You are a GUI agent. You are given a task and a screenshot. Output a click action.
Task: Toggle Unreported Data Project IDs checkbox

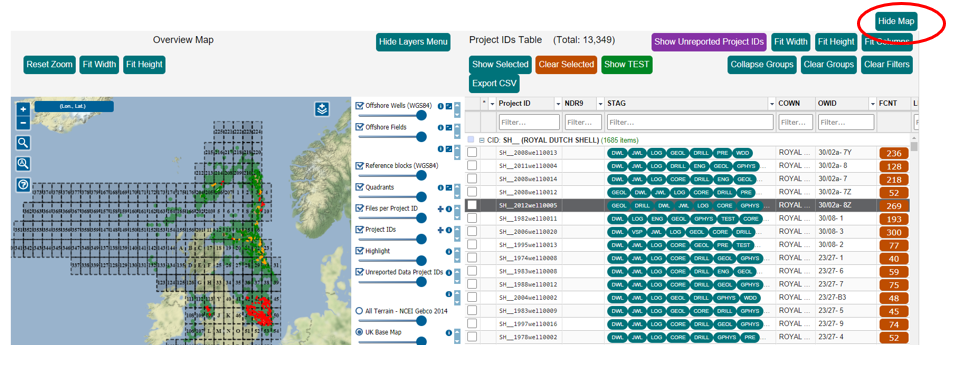(x=360, y=272)
